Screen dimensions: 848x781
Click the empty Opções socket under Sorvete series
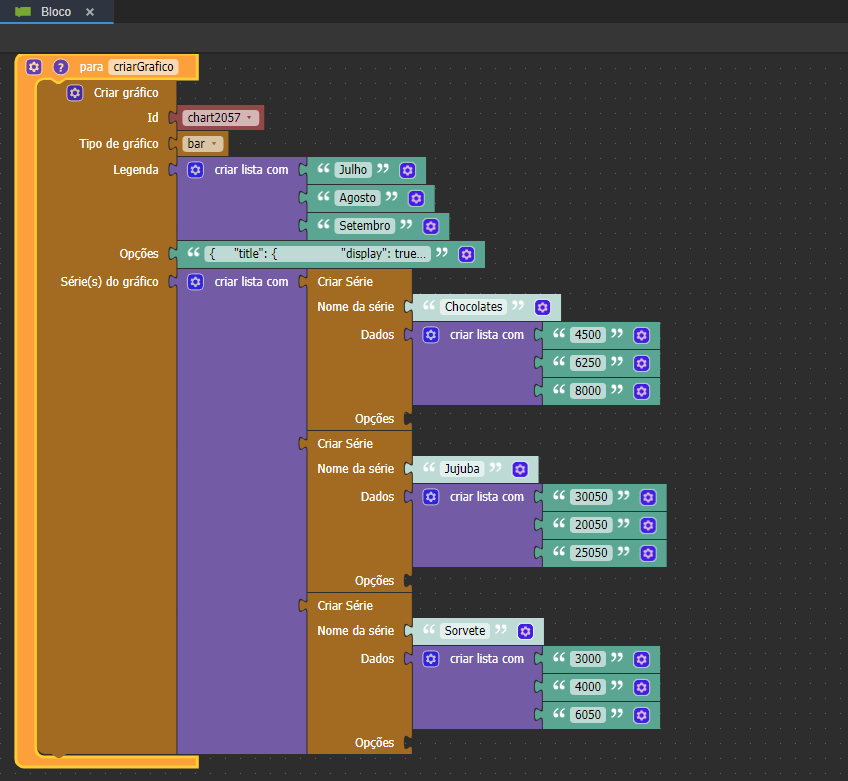[x=408, y=743]
